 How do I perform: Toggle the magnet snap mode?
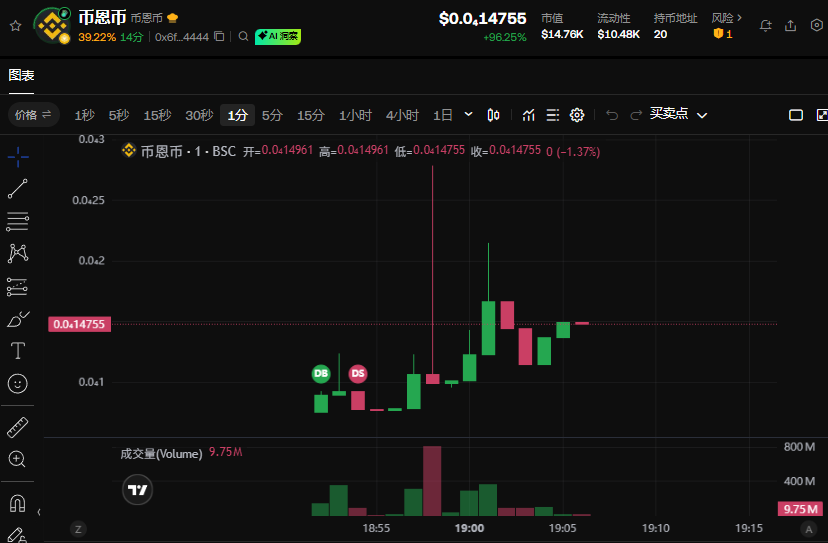click(18, 502)
